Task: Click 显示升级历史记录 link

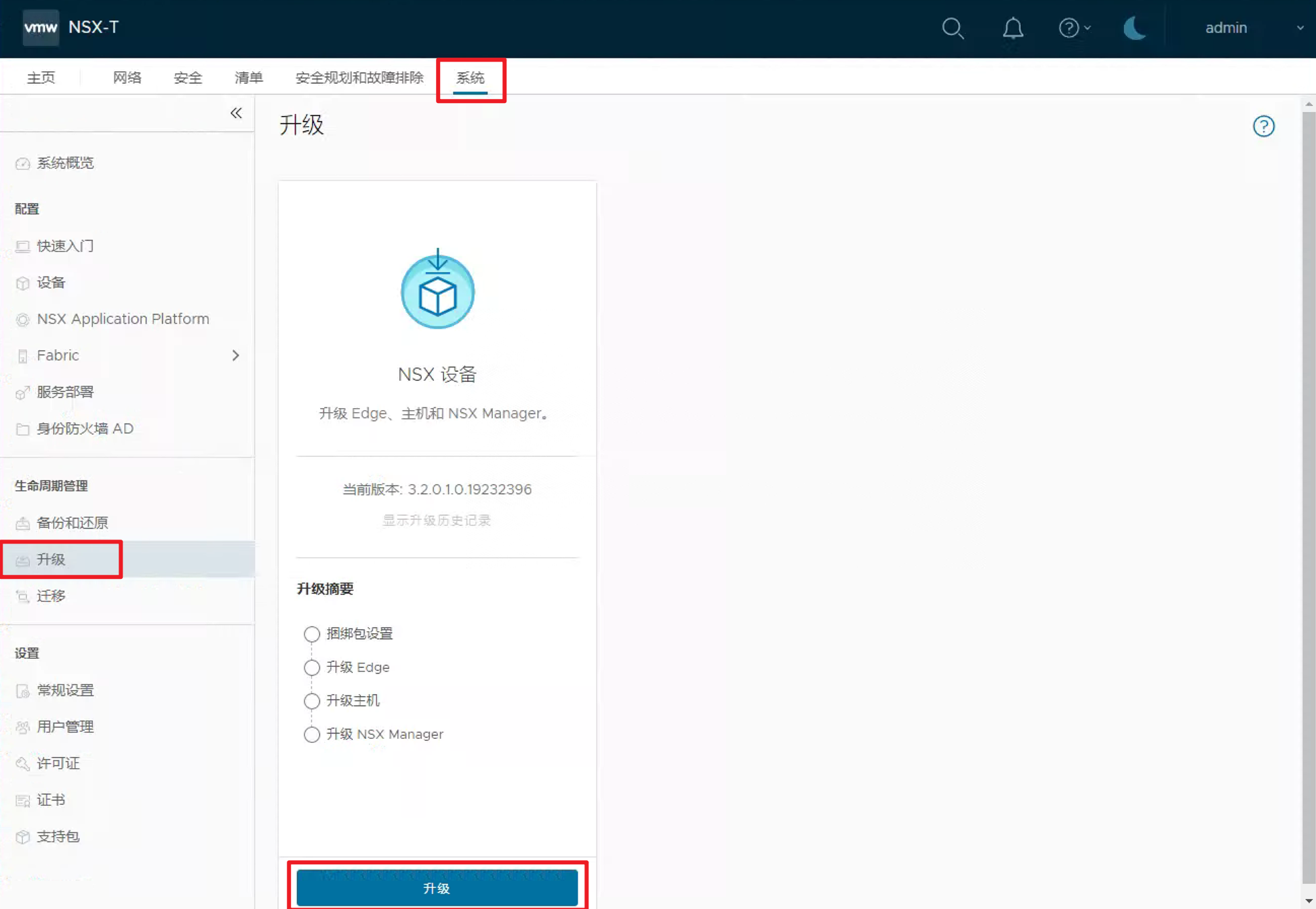Action: (x=437, y=520)
